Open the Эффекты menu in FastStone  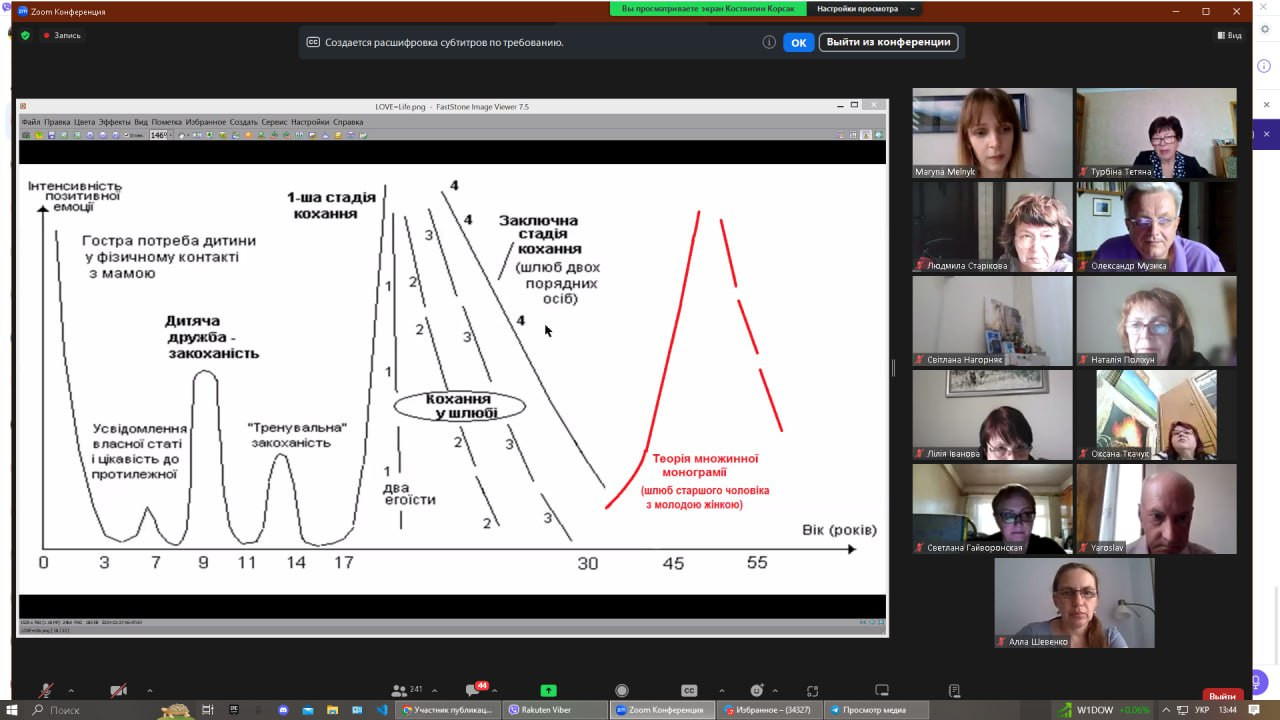(114, 122)
